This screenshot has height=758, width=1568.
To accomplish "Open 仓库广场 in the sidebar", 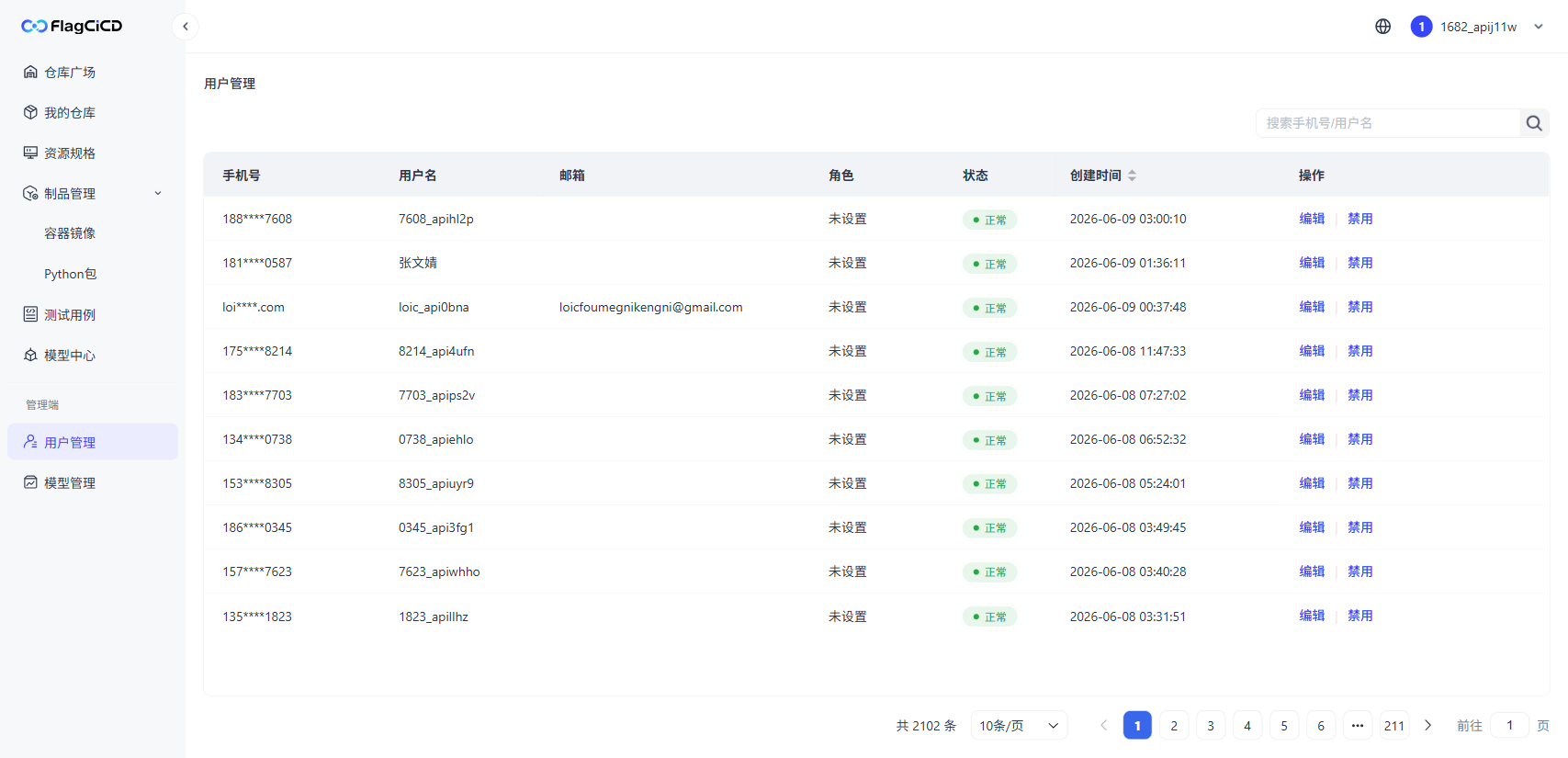I will pyautogui.click(x=93, y=72).
